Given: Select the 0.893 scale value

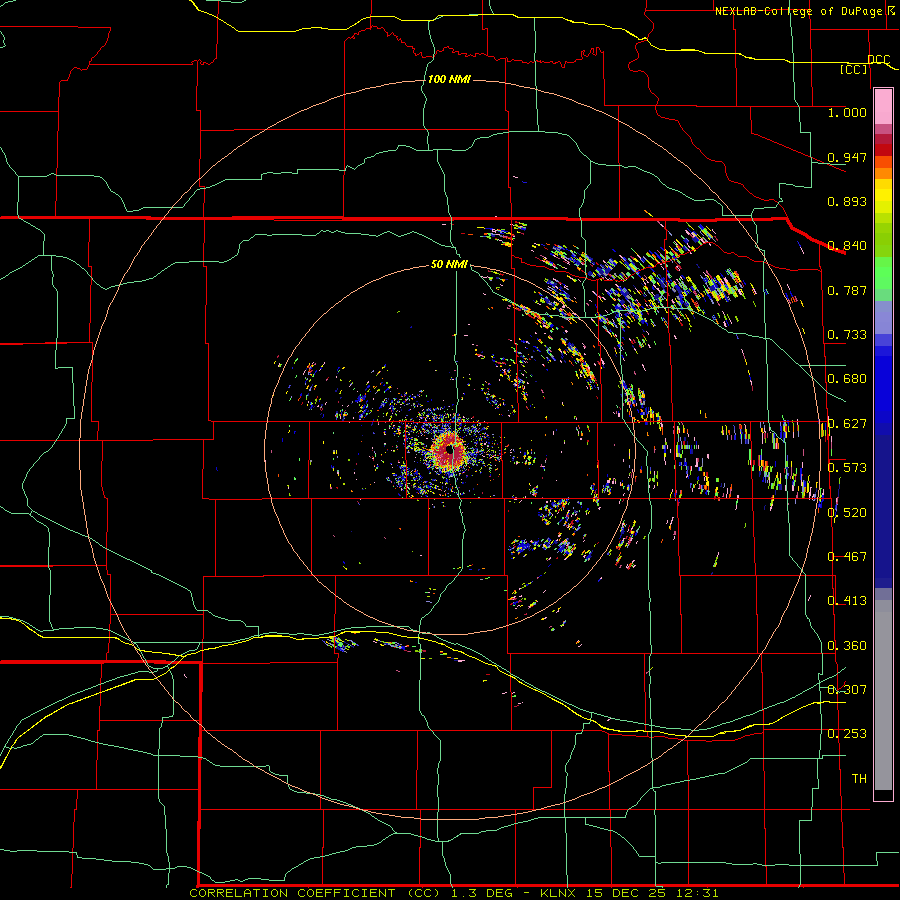Looking at the screenshot, I should [847, 201].
